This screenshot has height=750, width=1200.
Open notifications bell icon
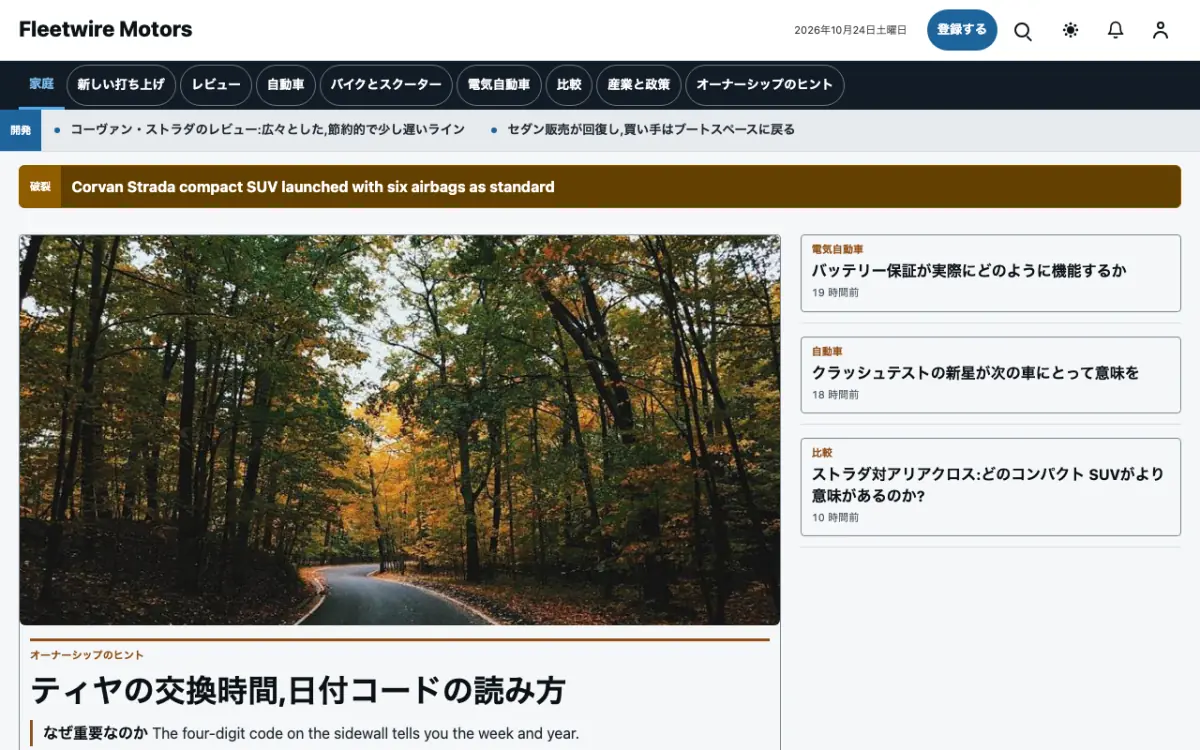coord(1115,30)
